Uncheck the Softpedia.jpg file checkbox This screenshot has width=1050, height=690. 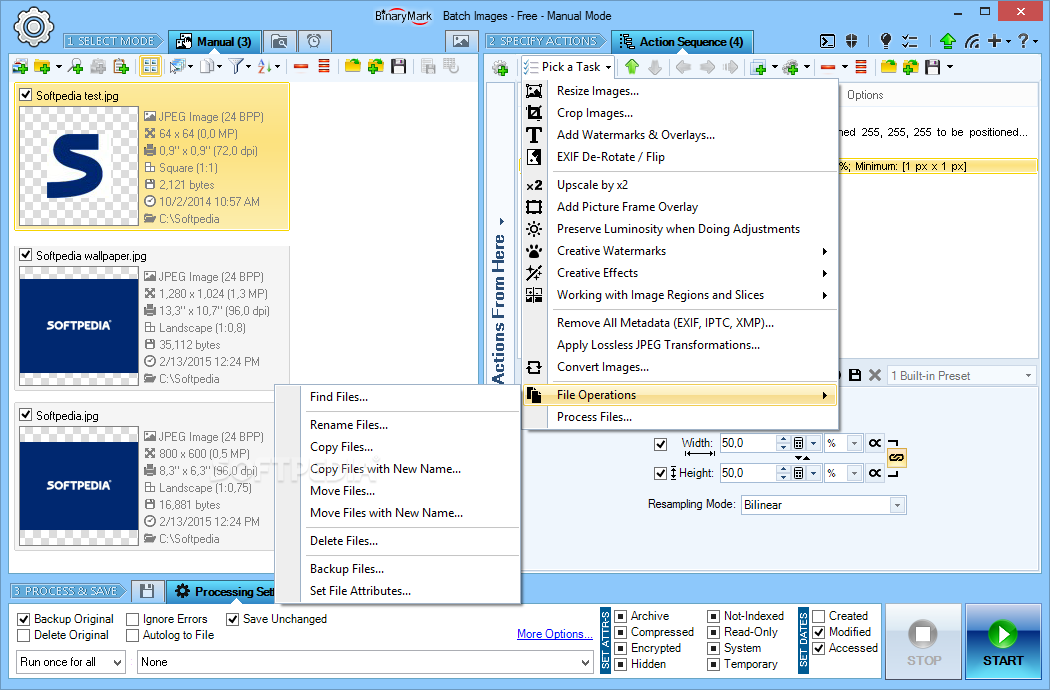coord(25,415)
